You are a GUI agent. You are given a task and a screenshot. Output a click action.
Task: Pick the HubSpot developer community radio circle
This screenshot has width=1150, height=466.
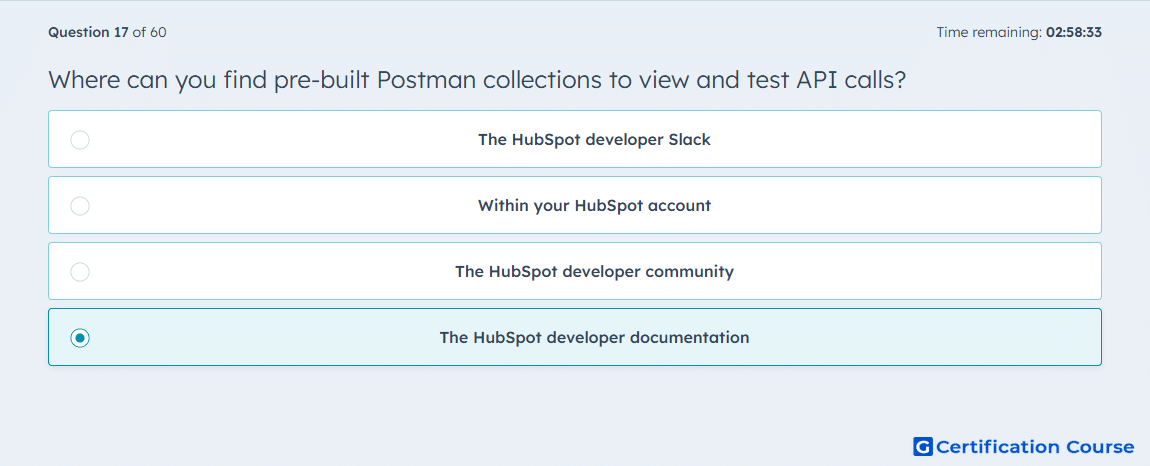[x=80, y=272]
